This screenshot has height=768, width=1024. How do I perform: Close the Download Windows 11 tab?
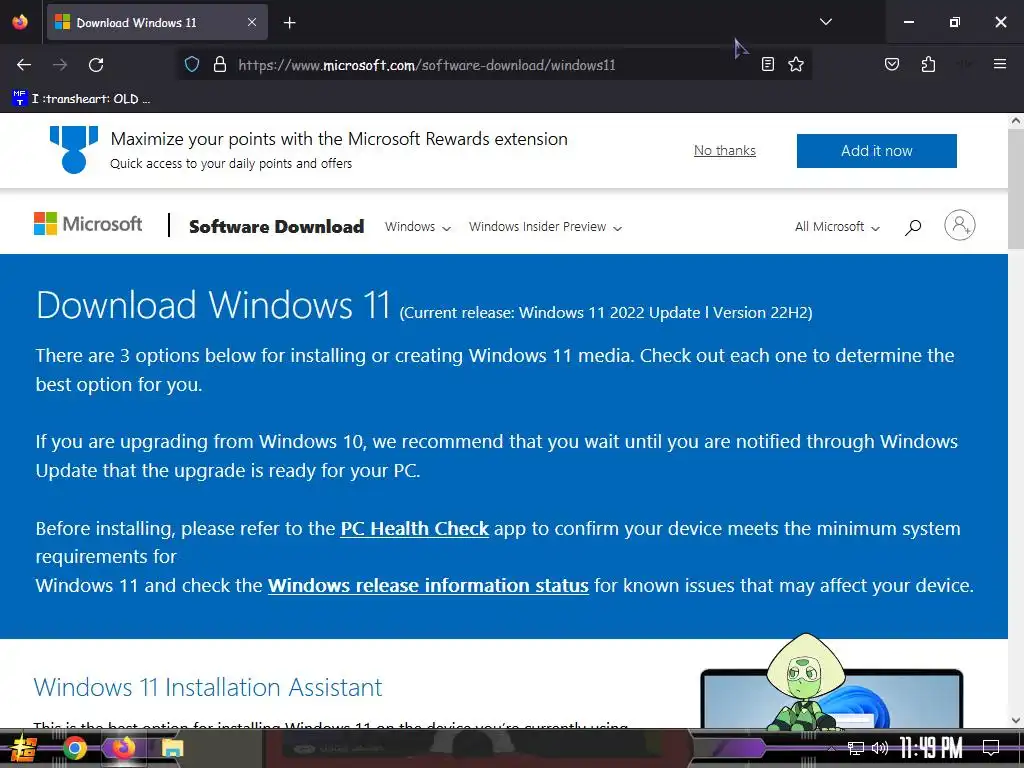251,22
